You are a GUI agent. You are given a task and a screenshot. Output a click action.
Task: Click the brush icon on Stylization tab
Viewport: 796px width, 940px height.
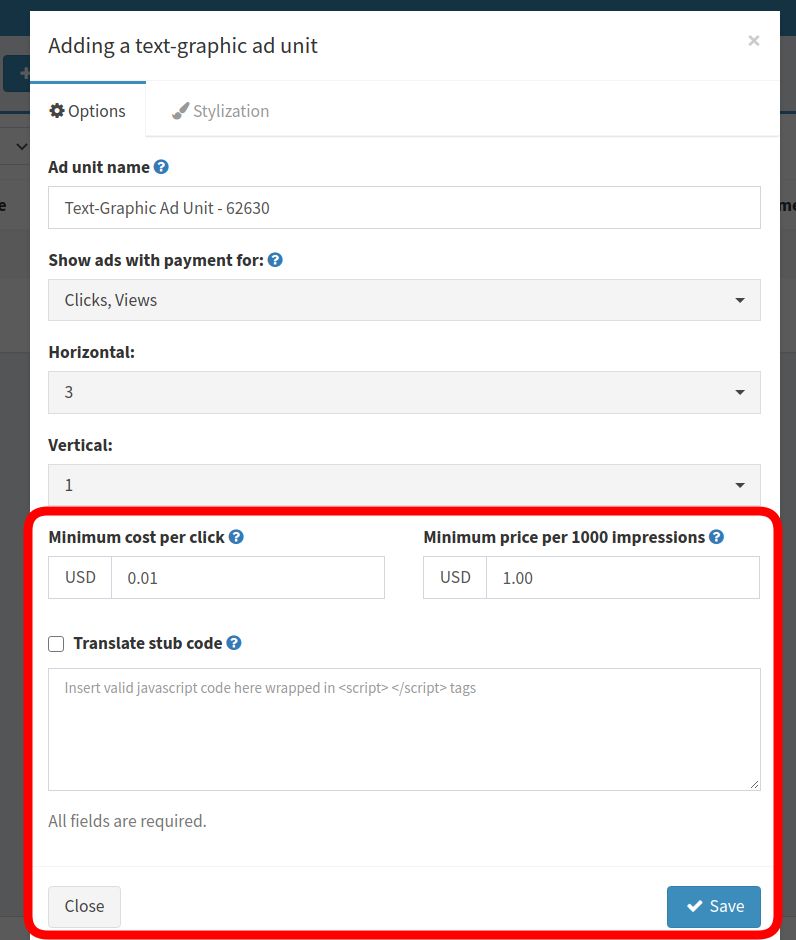pos(180,110)
